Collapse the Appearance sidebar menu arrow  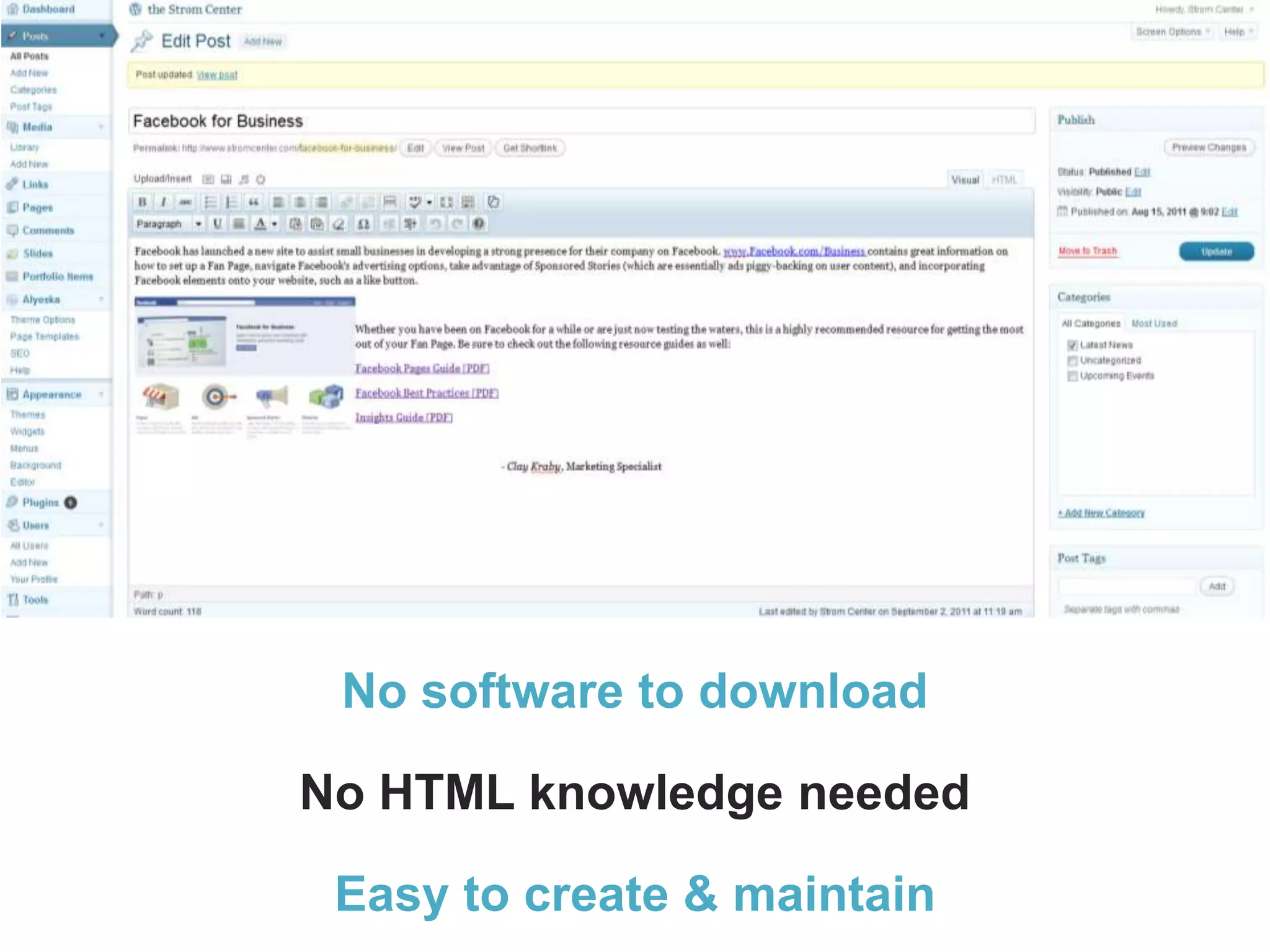click(101, 395)
